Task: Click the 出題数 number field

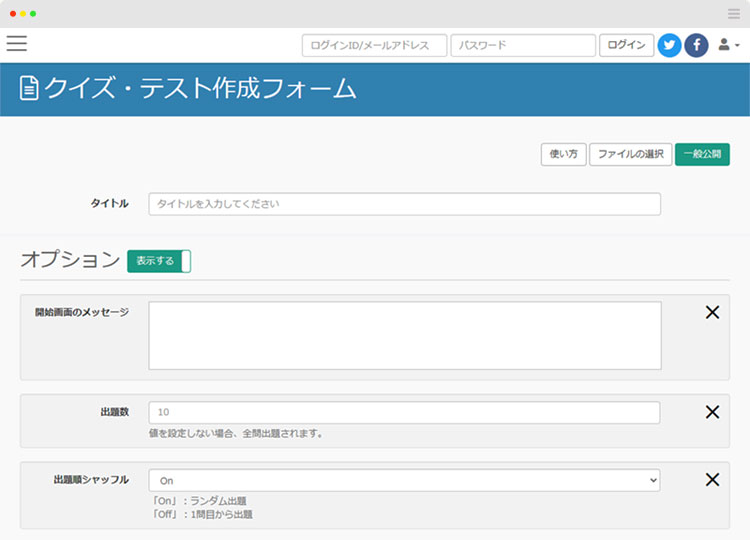Action: (404, 412)
